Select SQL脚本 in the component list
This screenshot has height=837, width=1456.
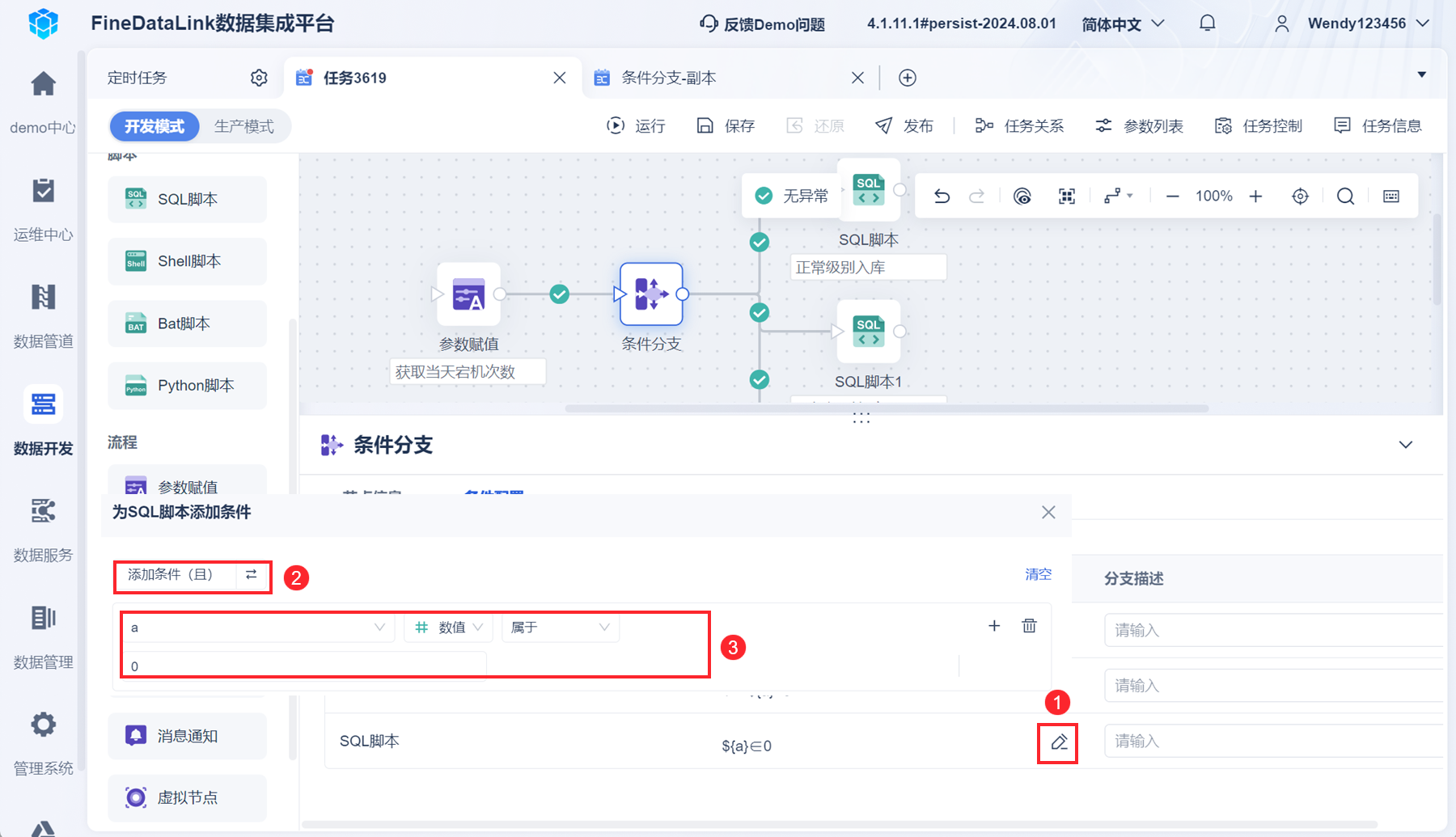[187, 200]
